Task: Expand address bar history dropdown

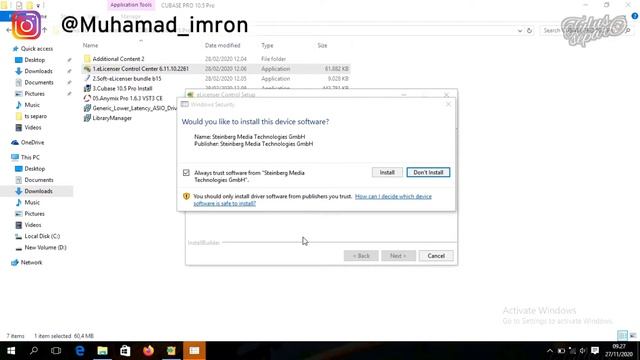Action: (520, 31)
